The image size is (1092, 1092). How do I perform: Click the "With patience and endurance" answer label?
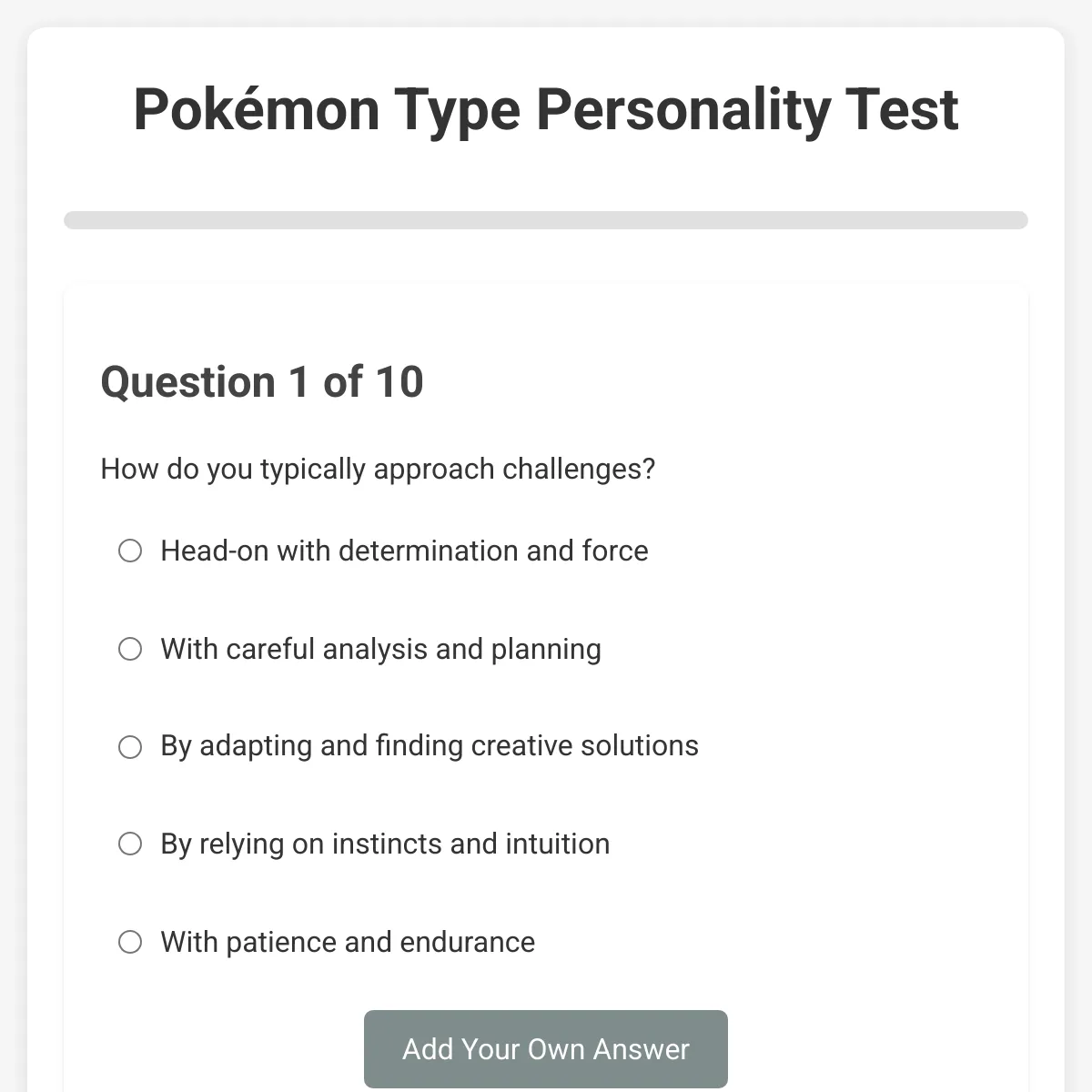pyautogui.click(x=348, y=943)
